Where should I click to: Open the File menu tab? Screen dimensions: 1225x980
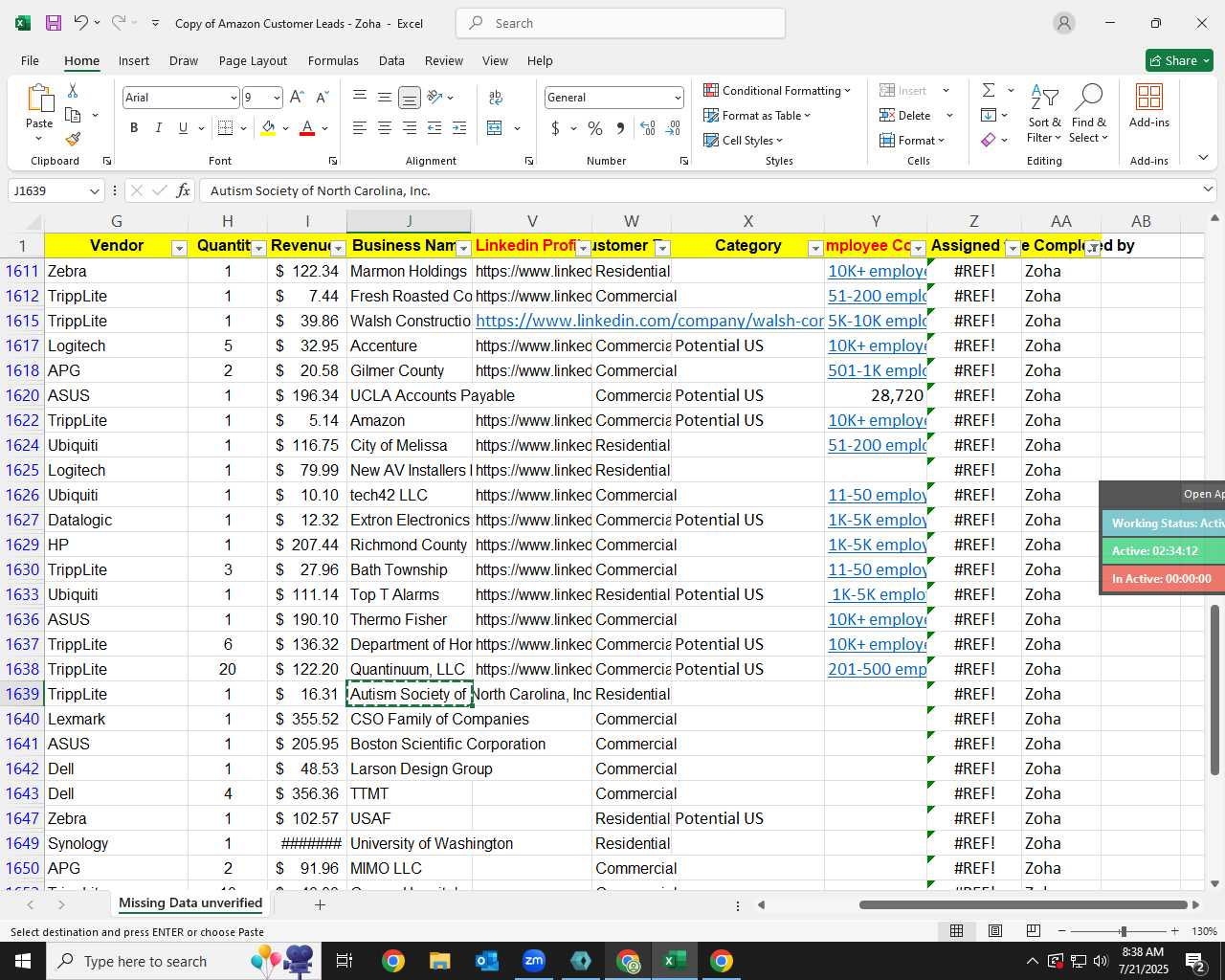coord(30,60)
